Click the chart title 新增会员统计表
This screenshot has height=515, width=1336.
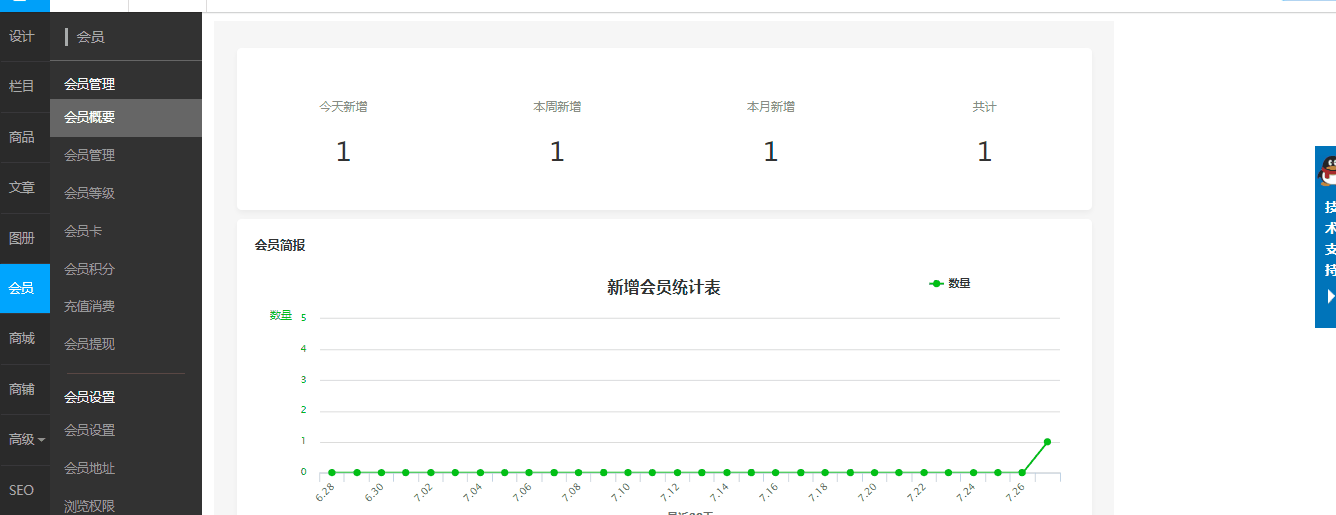664,288
